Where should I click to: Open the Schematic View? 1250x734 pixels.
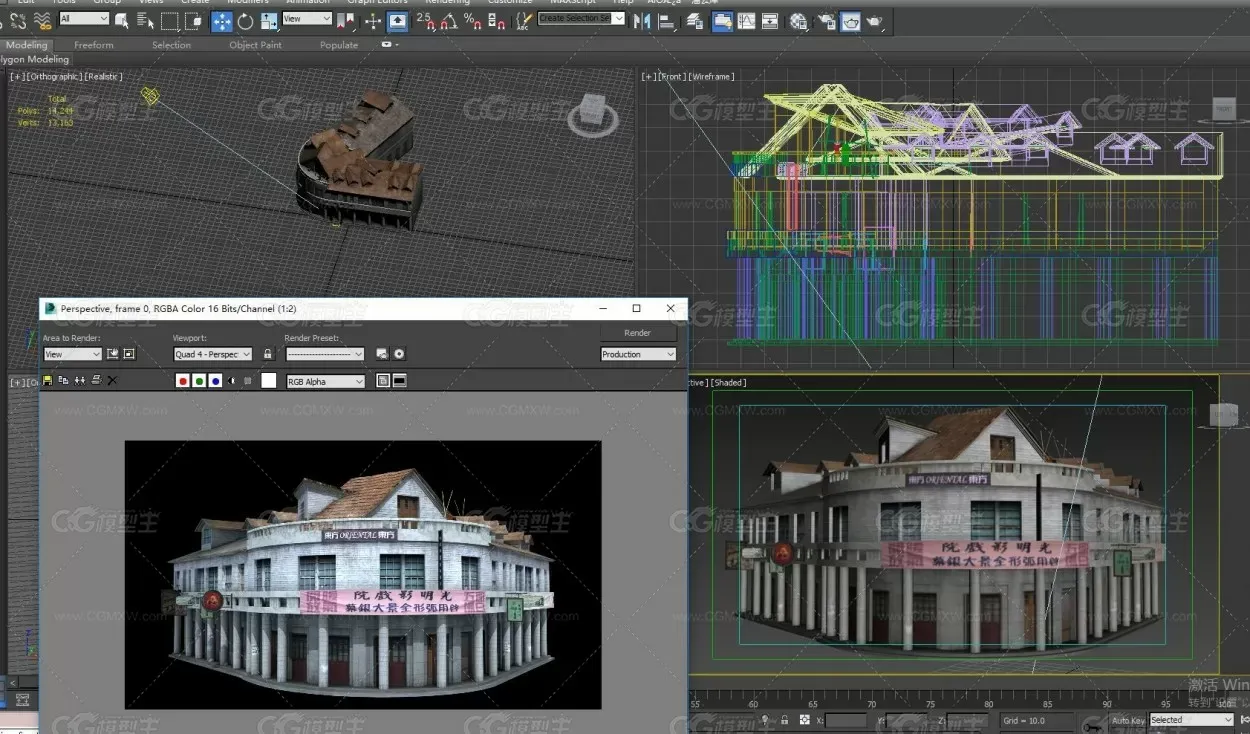tap(770, 20)
